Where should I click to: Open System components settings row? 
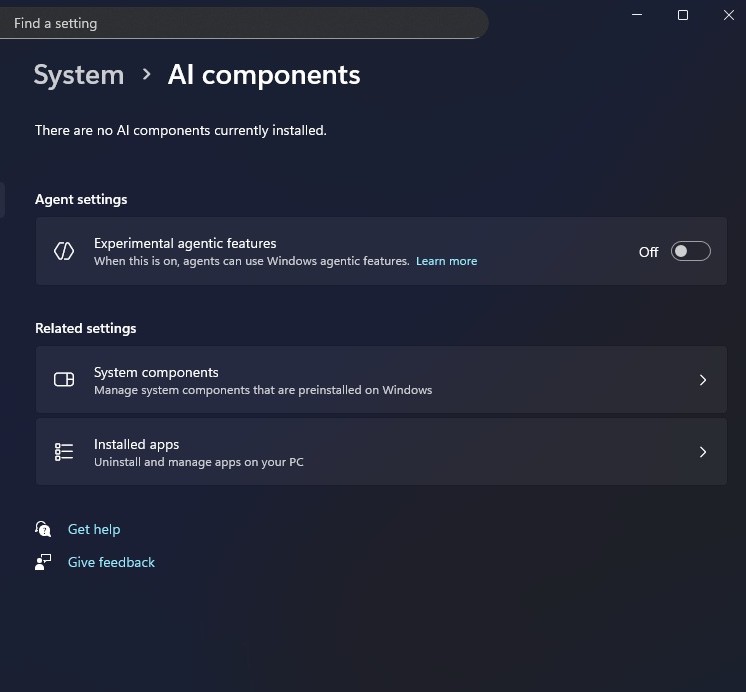[x=381, y=380]
